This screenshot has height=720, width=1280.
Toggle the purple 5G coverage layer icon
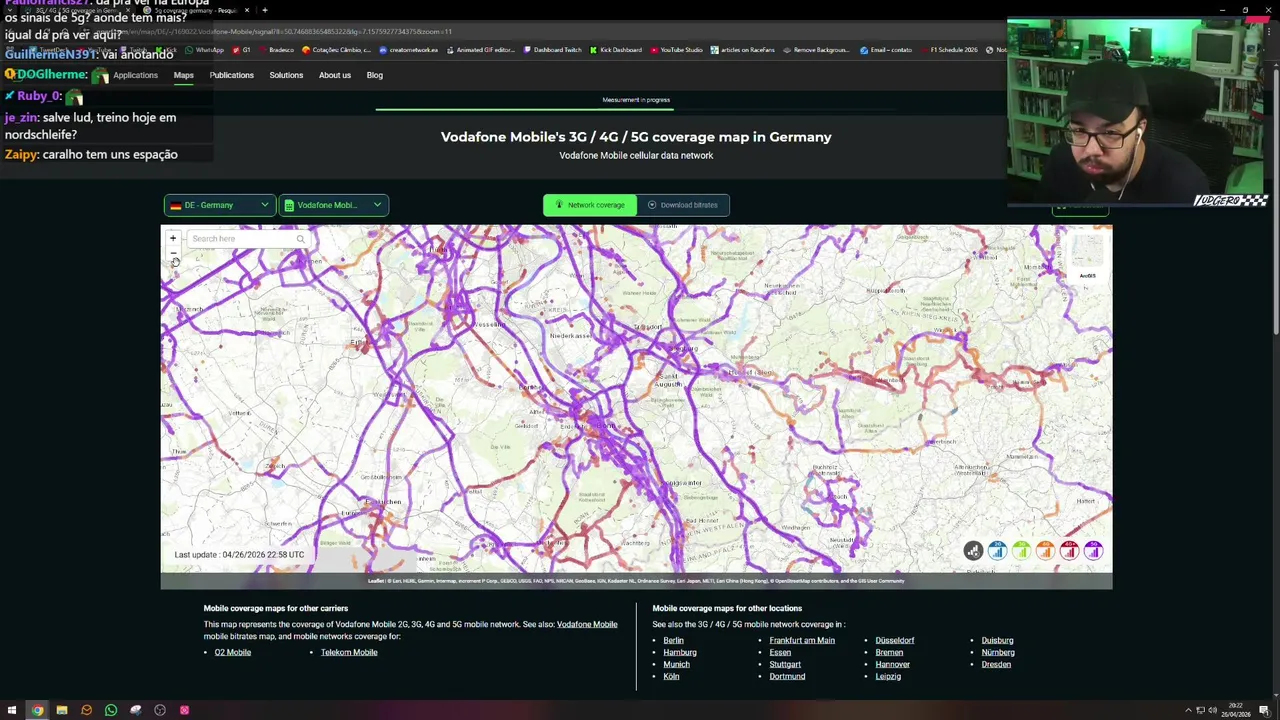pos(1093,551)
